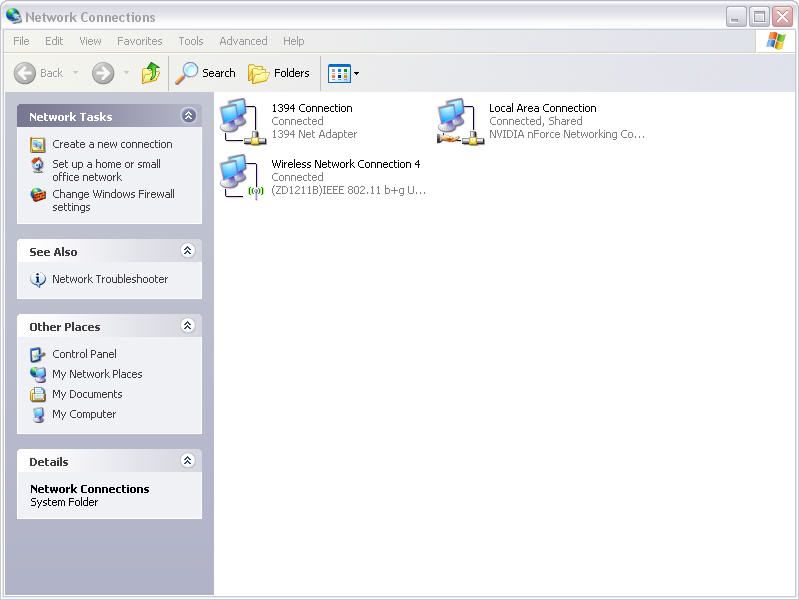Click the (ZD1211B)IEEE 802.11 b+g text
The width and height of the screenshot is (799, 600).
pos(348,190)
